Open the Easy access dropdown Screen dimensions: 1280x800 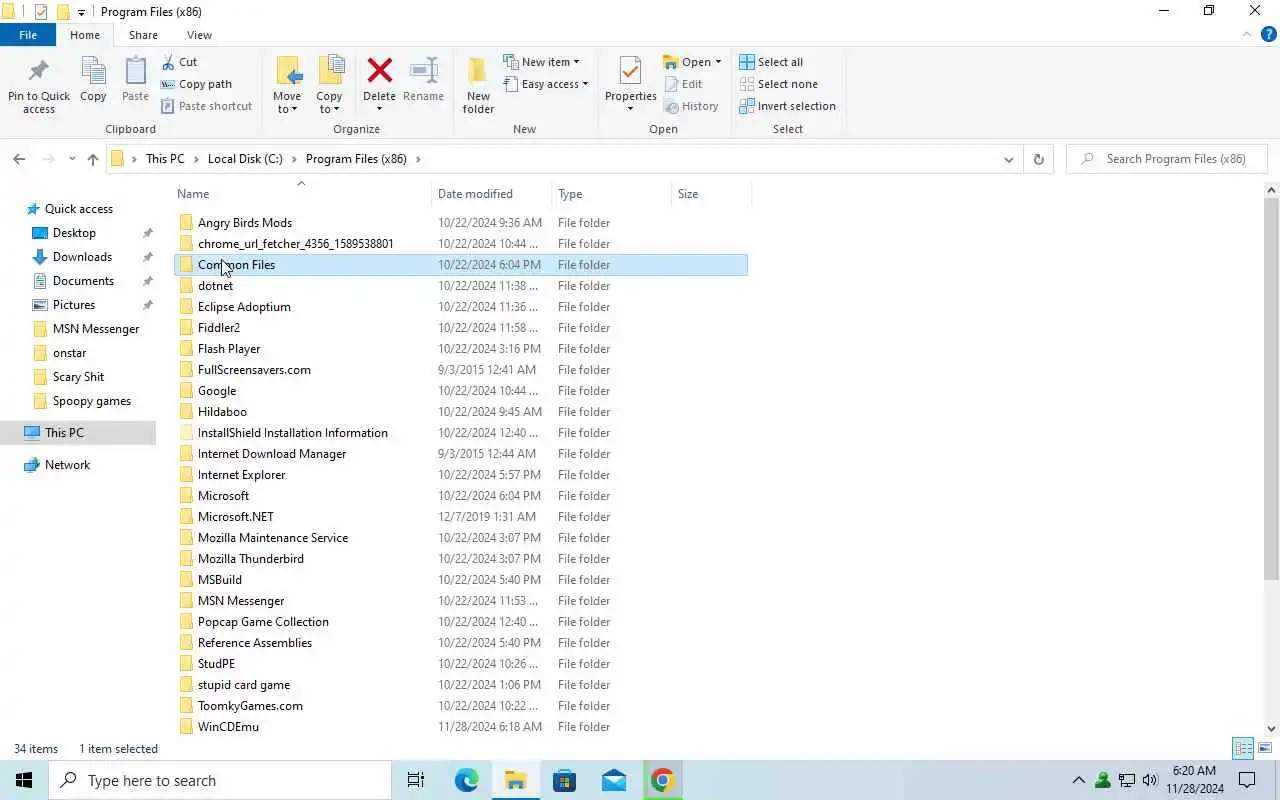tap(545, 84)
